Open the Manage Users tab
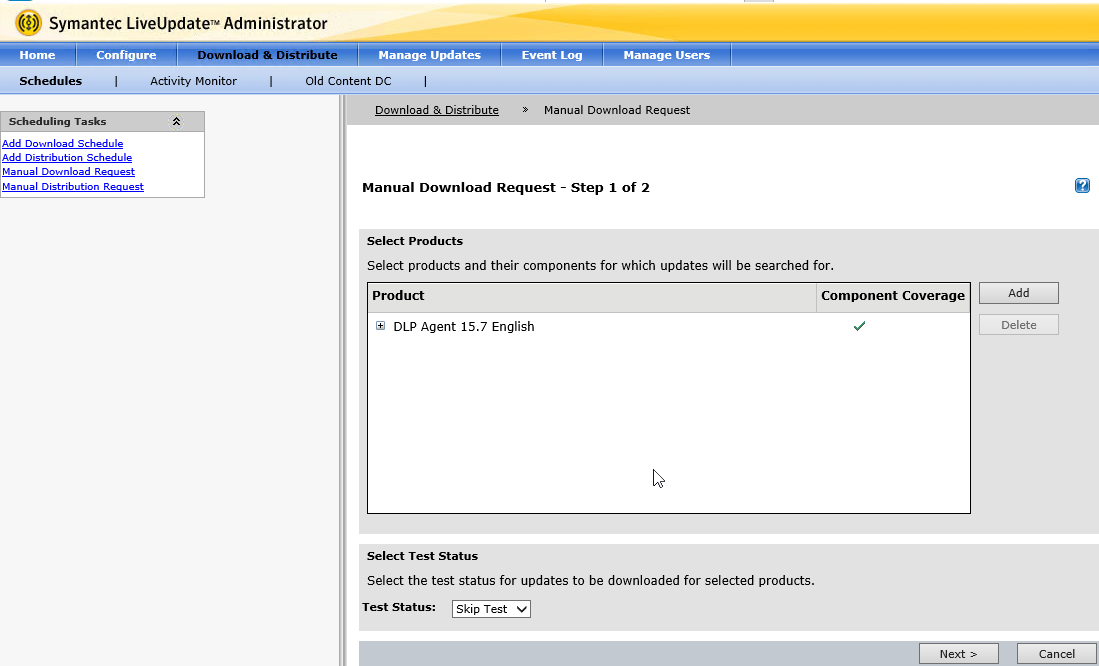Viewport: 1099px width, 666px height. [667, 55]
